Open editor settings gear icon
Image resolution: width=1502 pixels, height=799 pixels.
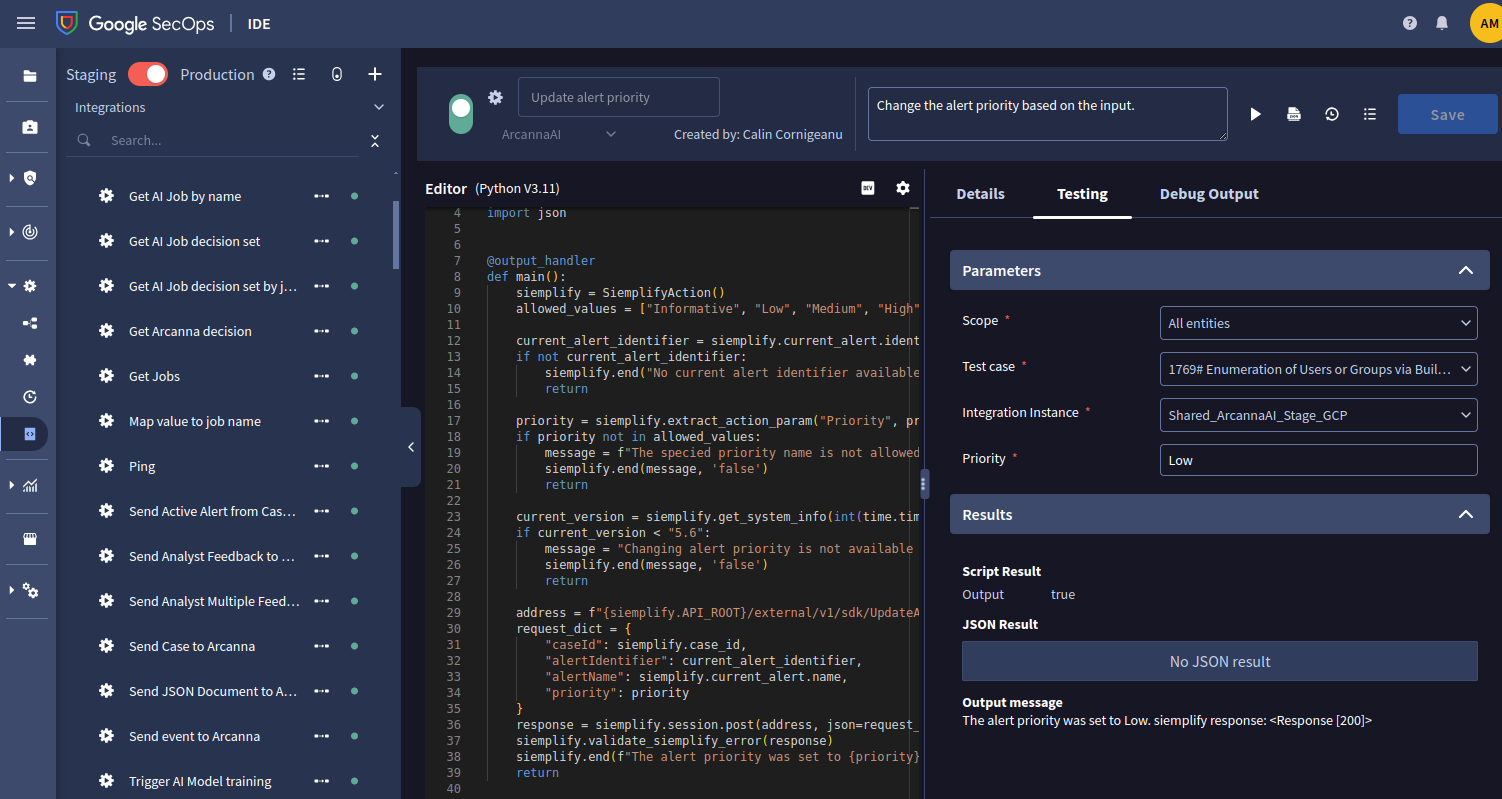tap(903, 188)
